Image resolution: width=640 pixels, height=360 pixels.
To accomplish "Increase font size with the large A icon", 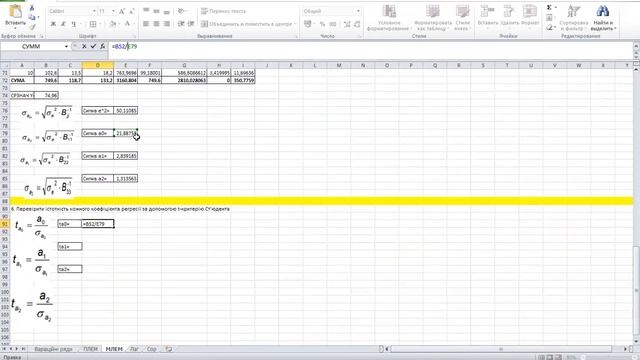I will click(122, 11).
